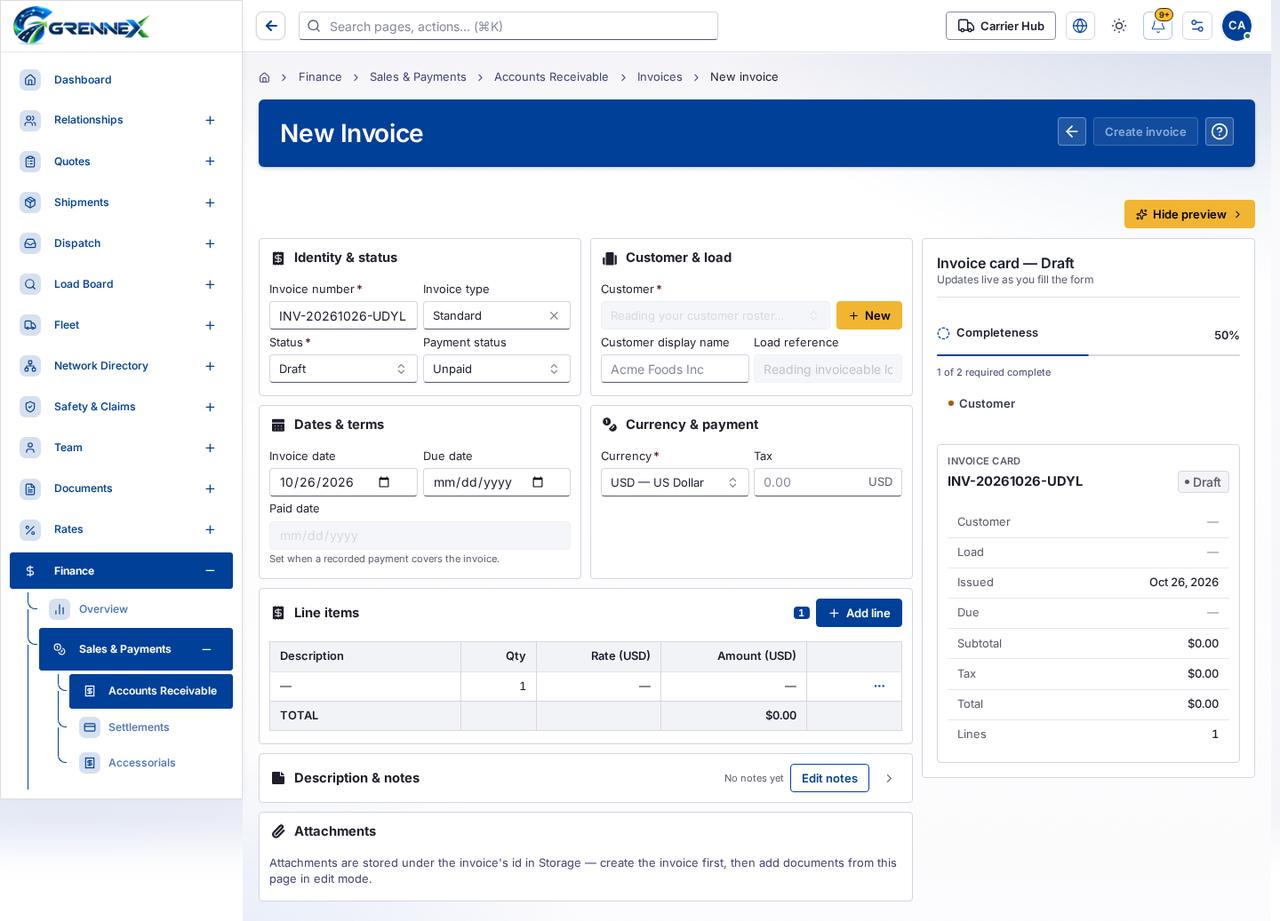Clear the Invoice type Standard selection

[x=554, y=316]
